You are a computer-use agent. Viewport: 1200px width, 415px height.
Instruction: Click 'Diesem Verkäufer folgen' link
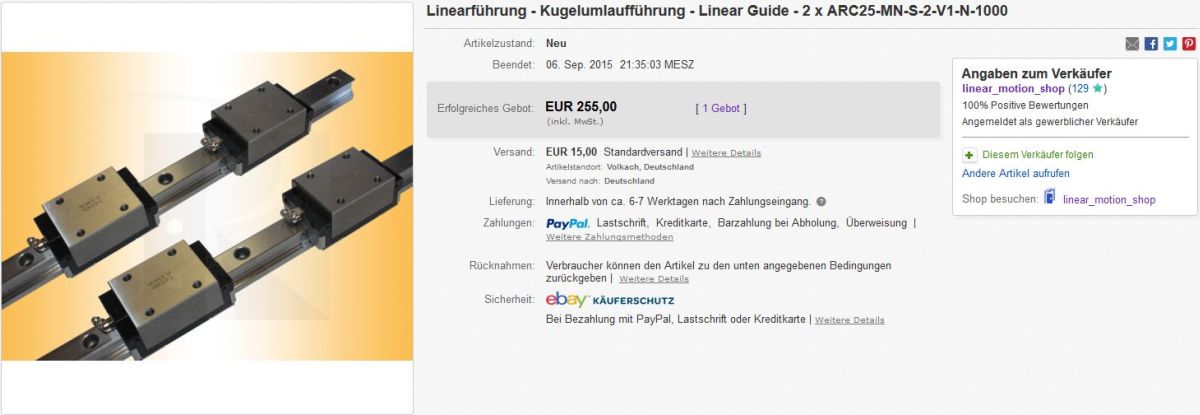click(x=1038, y=155)
